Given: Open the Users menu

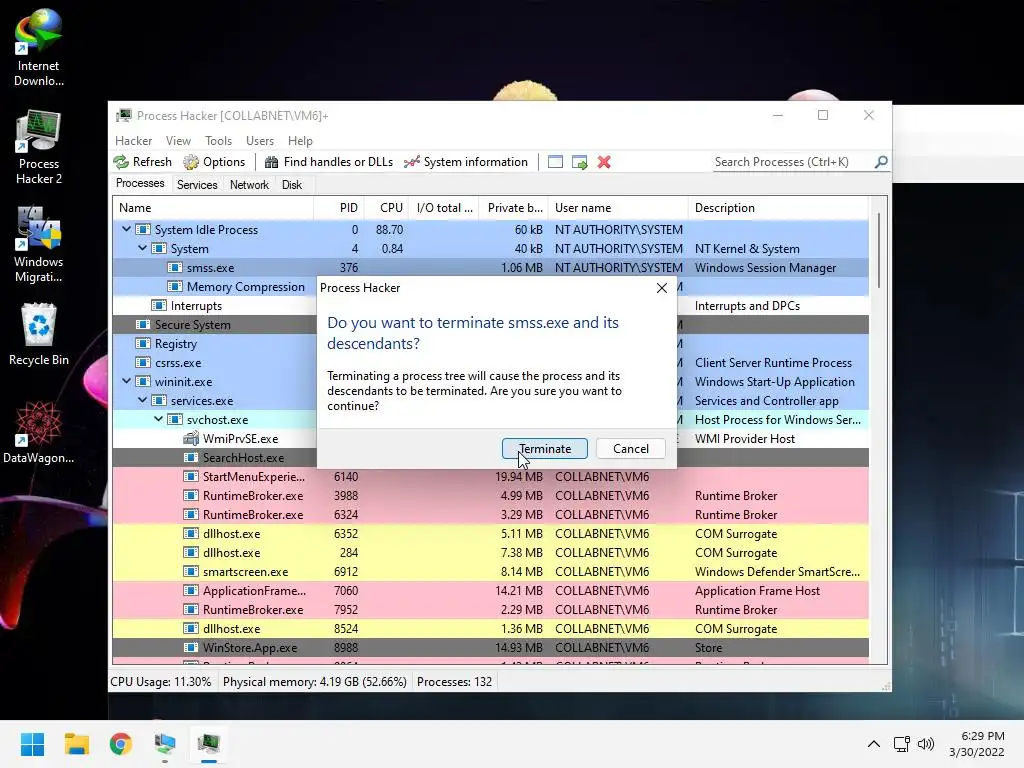Looking at the screenshot, I should (x=260, y=140).
